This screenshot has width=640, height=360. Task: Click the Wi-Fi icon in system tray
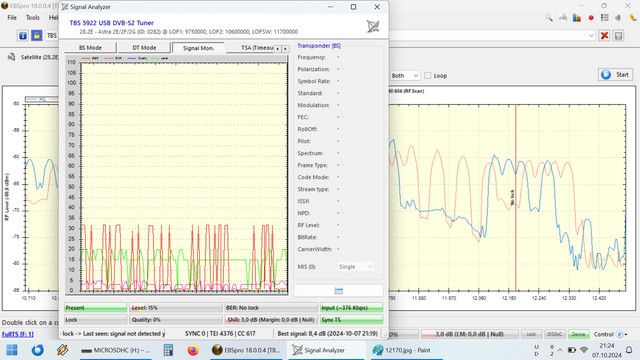point(584,350)
